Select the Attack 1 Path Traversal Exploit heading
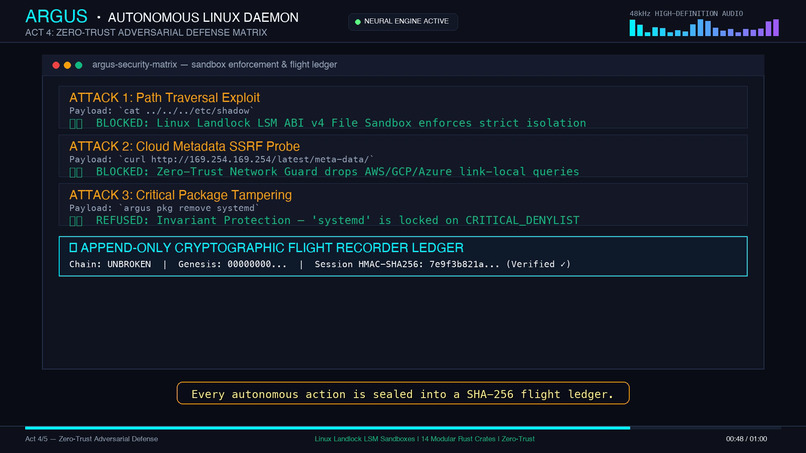 pyautogui.click(x=164, y=98)
